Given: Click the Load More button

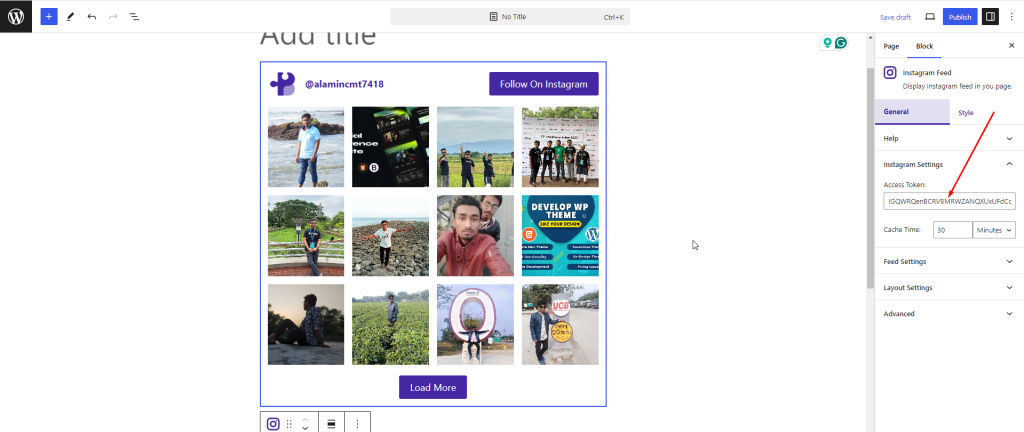Looking at the screenshot, I should pos(432,387).
